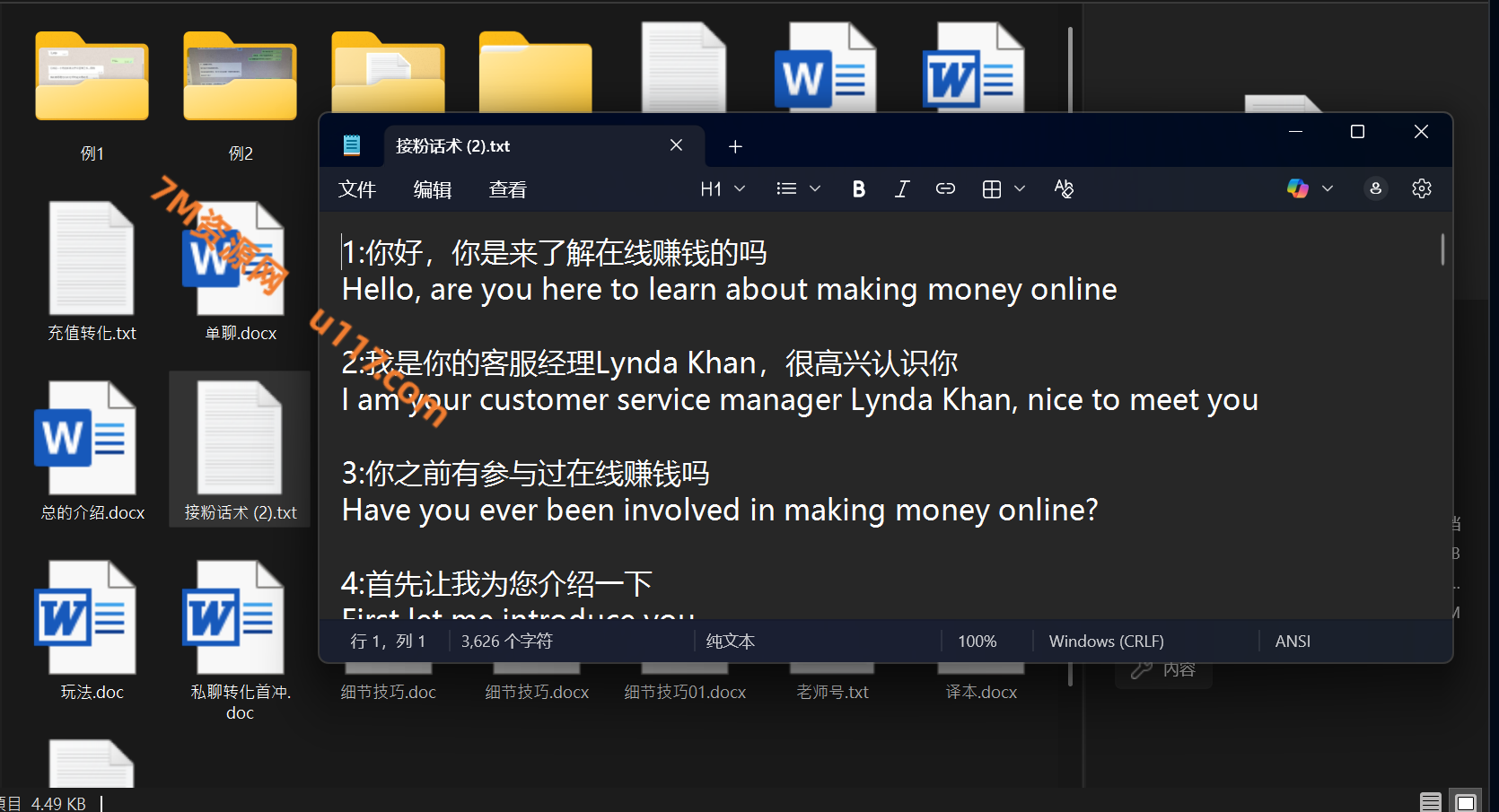This screenshot has height=812, width=1499.
Task: Insert a hyperlink using link icon
Action: (x=945, y=189)
